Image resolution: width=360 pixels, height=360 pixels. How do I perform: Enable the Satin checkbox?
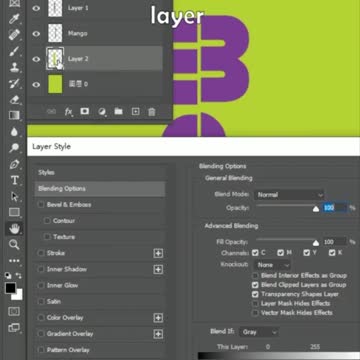click(x=41, y=301)
